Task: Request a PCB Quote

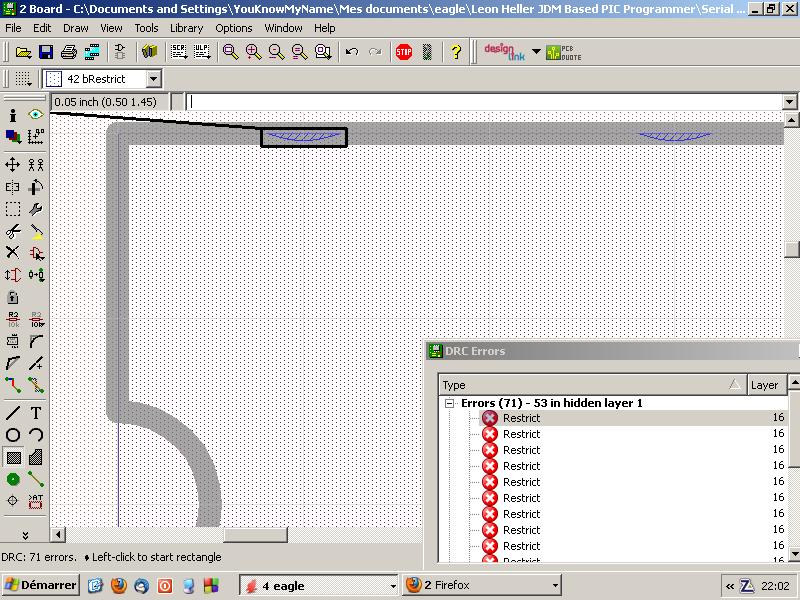Action: pyautogui.click(x=563, y=52)
